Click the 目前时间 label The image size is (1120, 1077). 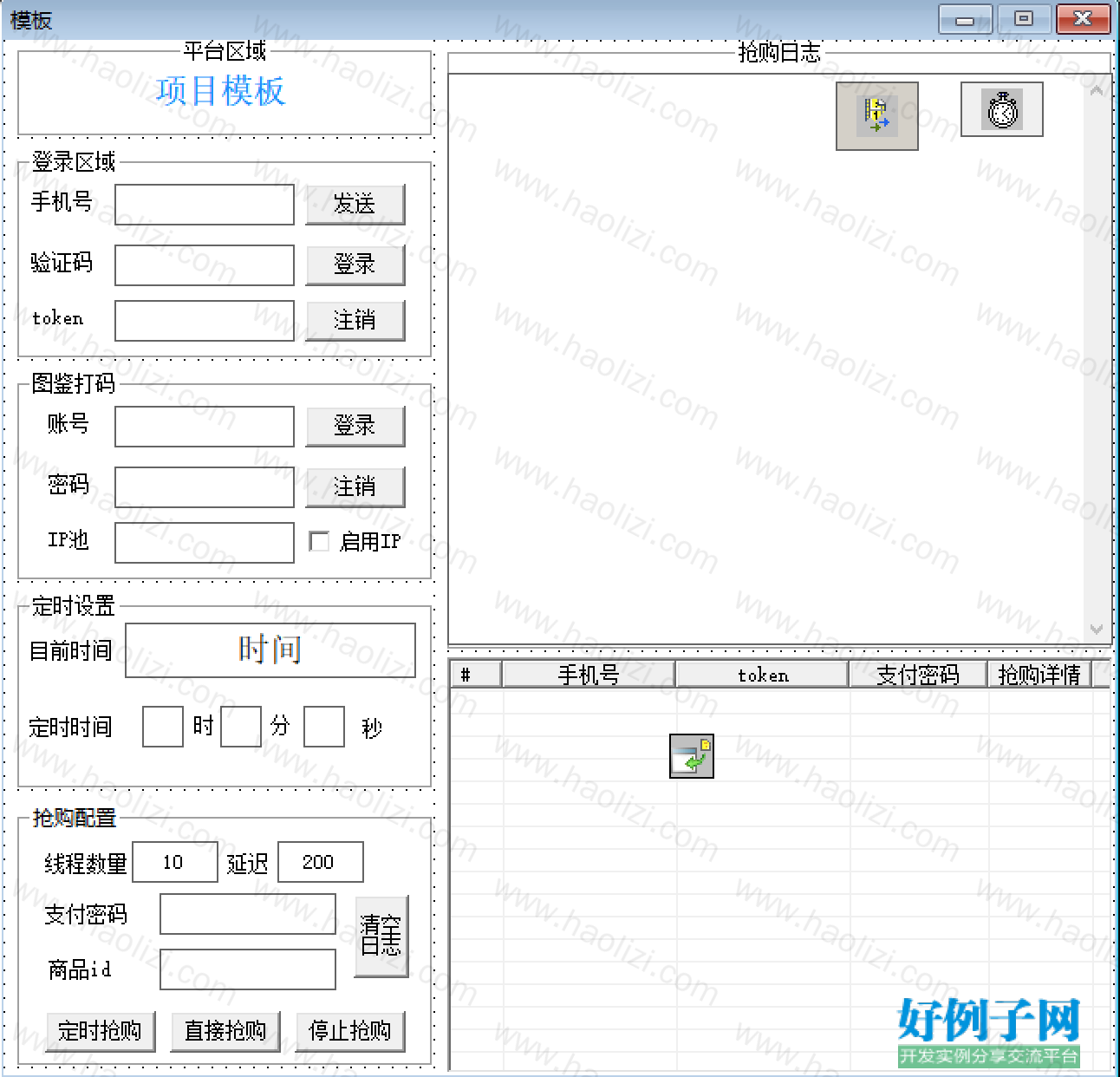click(x=71, y=650)
